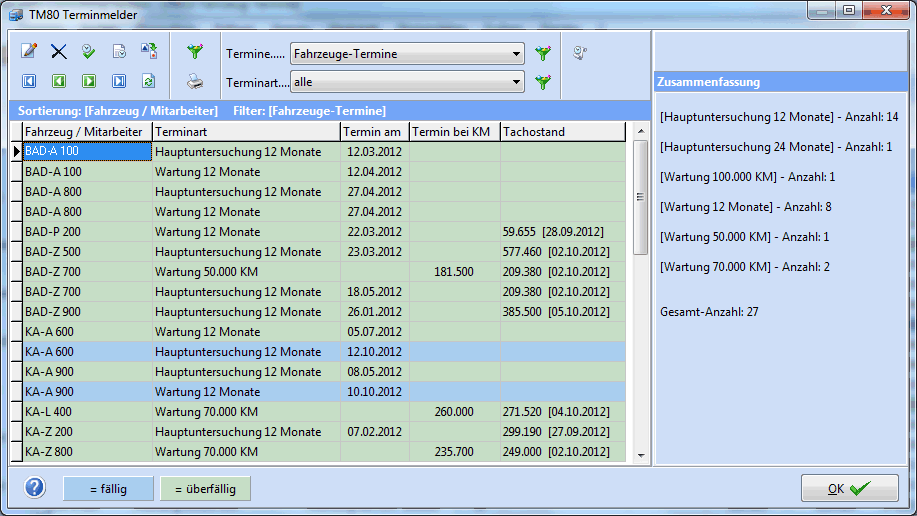This screenshot has height=516, width=917.
Task: Go to the first record
Action: [29, 81]
